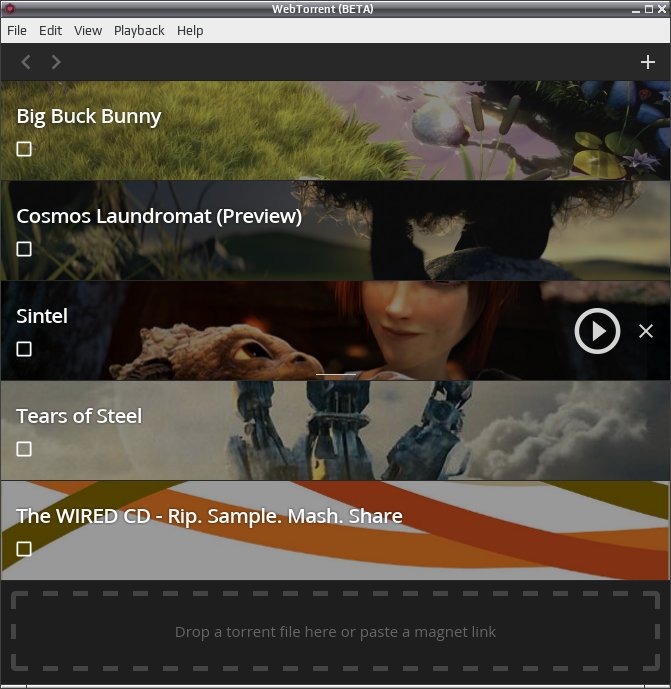This screenshot has width=671, height=689.
Task: Select the Cosmos Laundromat (Preview) title
Action: point(159,216)
